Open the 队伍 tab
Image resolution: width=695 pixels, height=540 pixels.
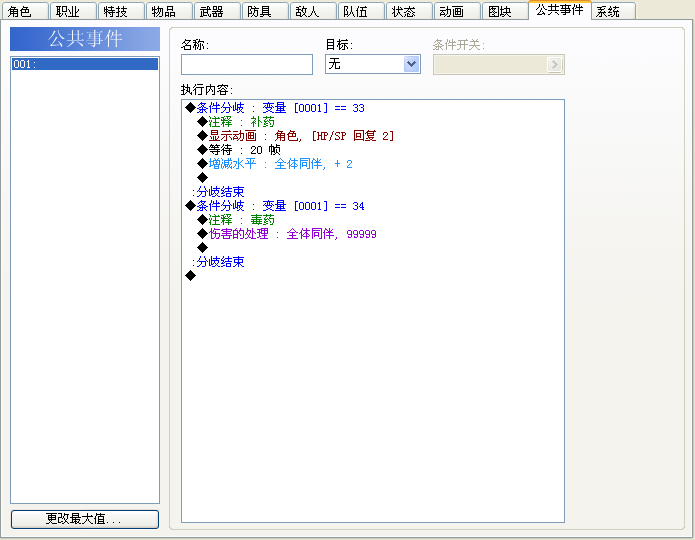coord(360,11)
